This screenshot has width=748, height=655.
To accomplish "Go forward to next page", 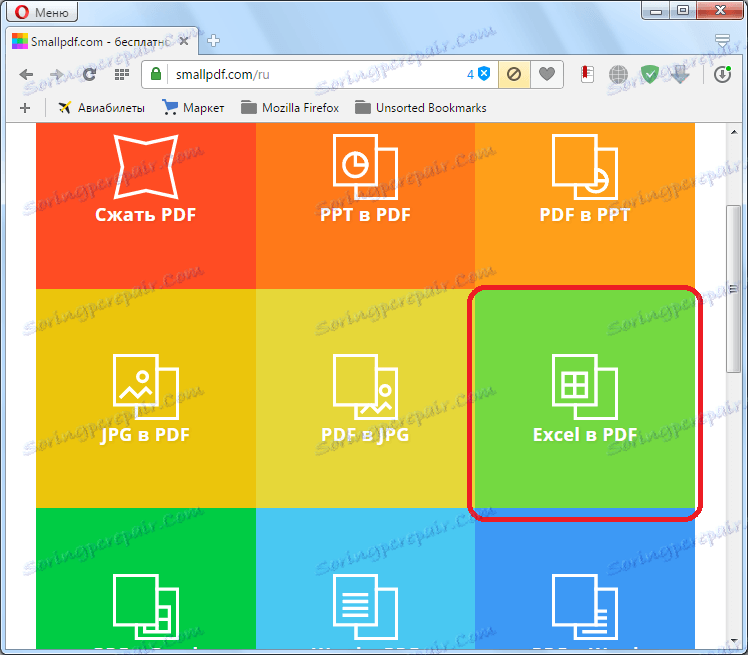I will click(57, 74).
